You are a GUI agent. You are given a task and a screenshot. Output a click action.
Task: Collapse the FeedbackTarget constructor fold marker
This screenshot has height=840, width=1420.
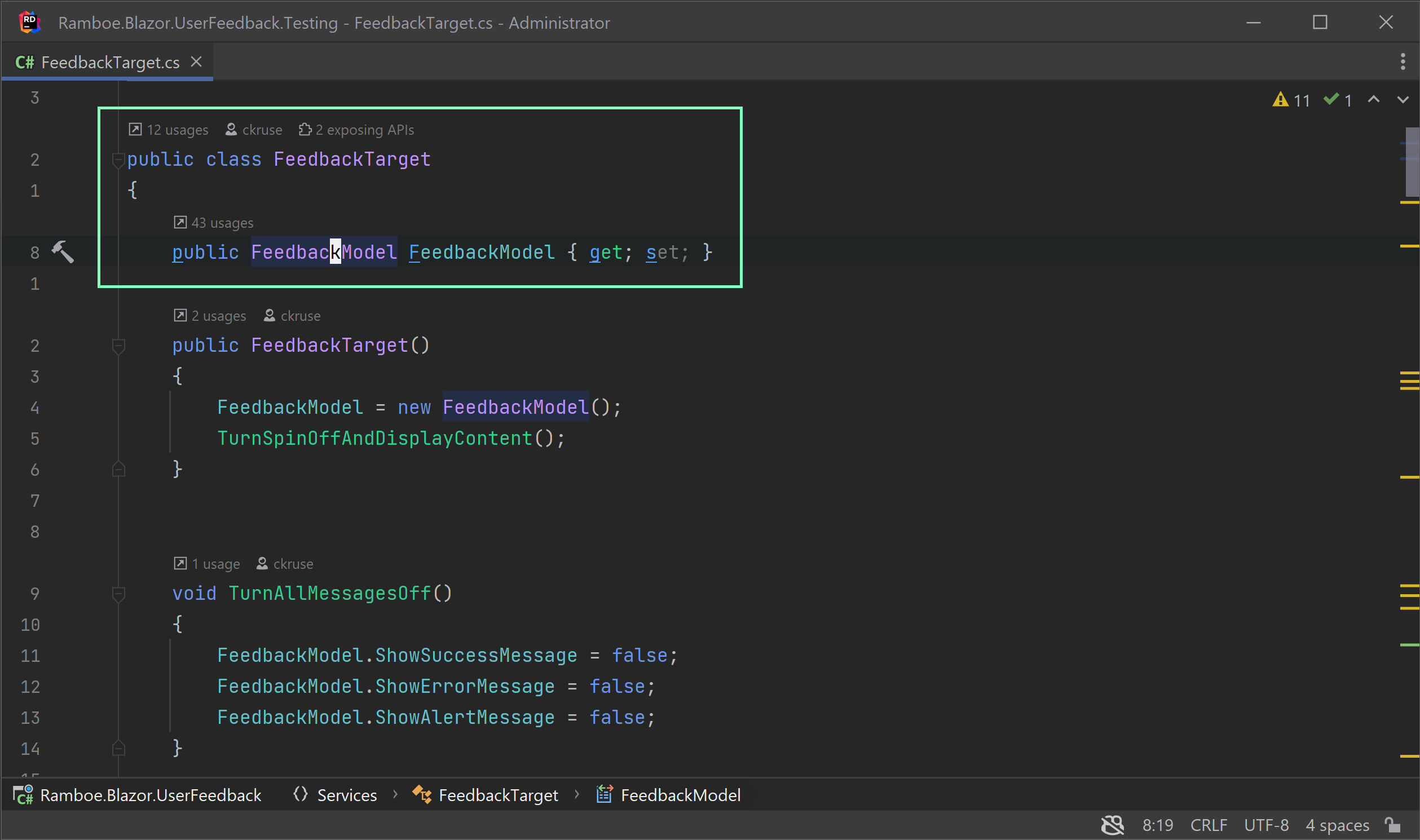click(118, 346)
